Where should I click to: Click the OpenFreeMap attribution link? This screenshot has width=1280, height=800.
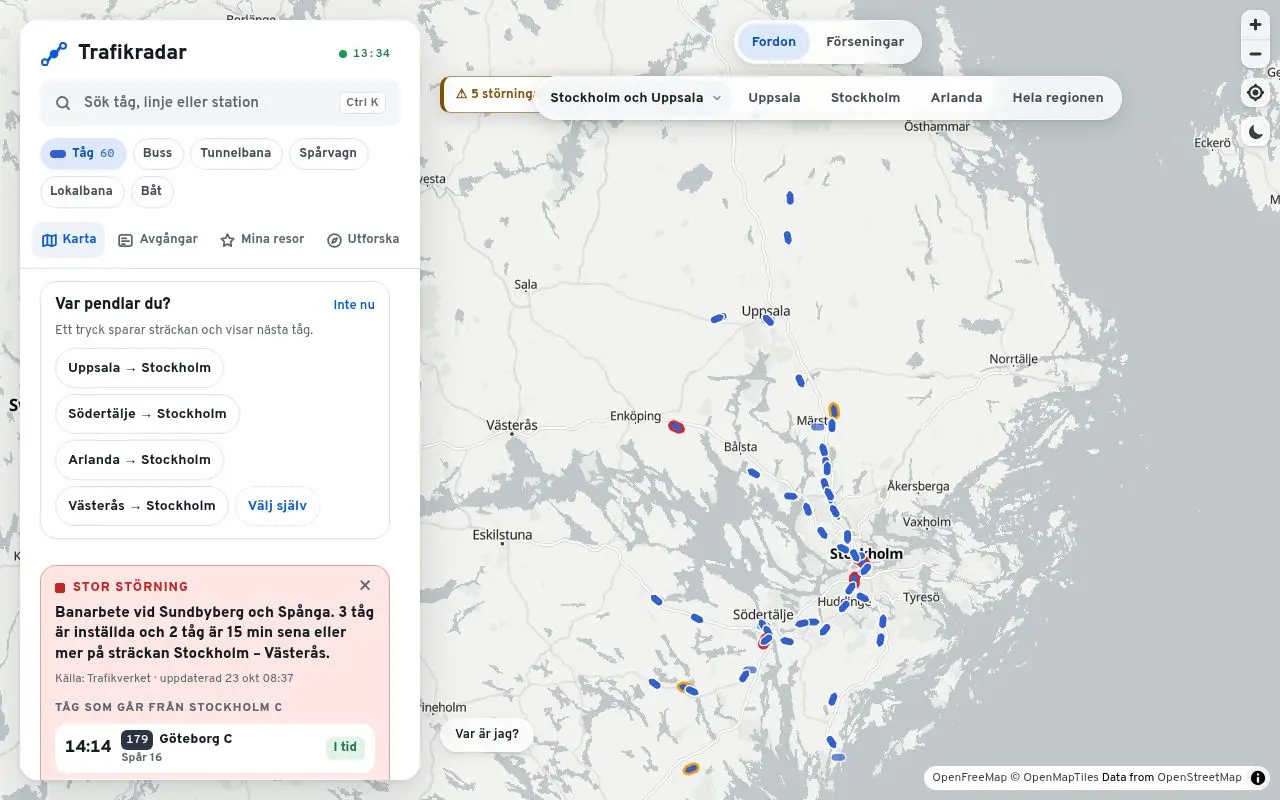969,777
